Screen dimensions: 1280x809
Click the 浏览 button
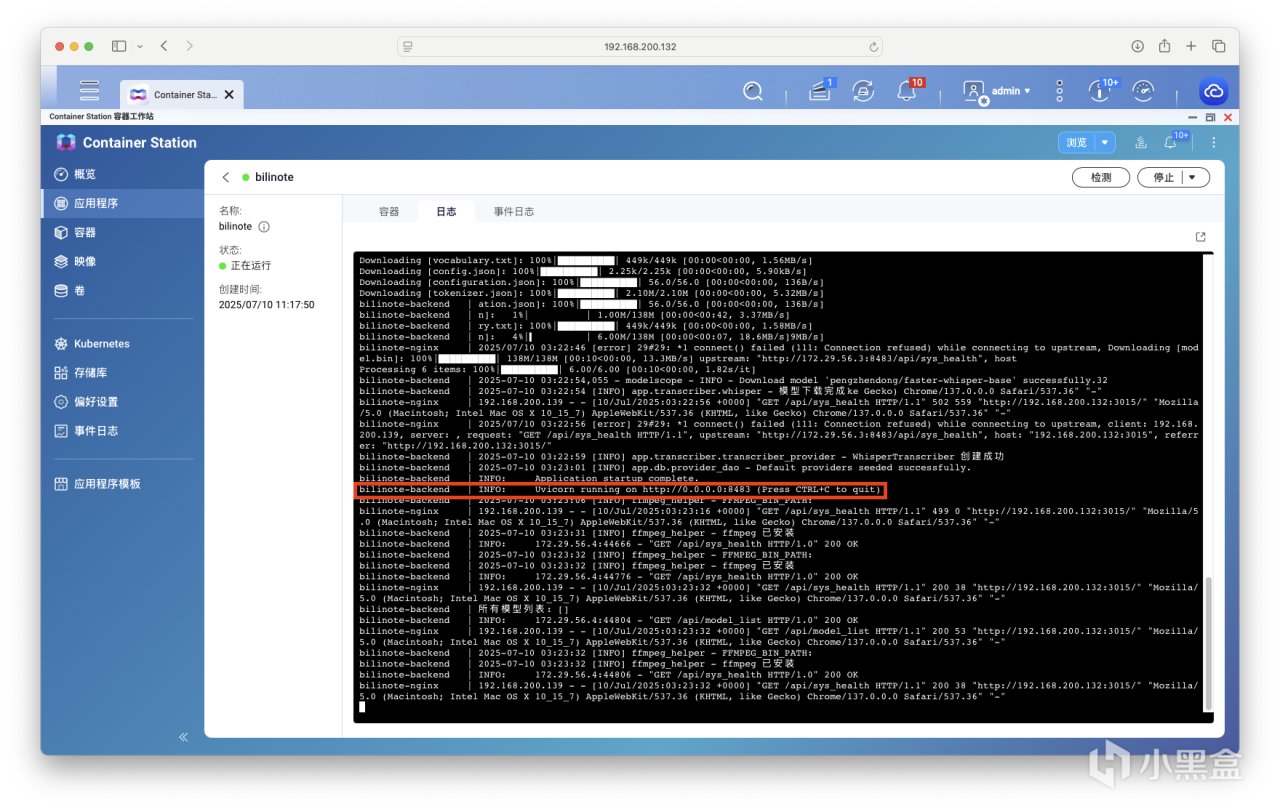point(1076,143)
